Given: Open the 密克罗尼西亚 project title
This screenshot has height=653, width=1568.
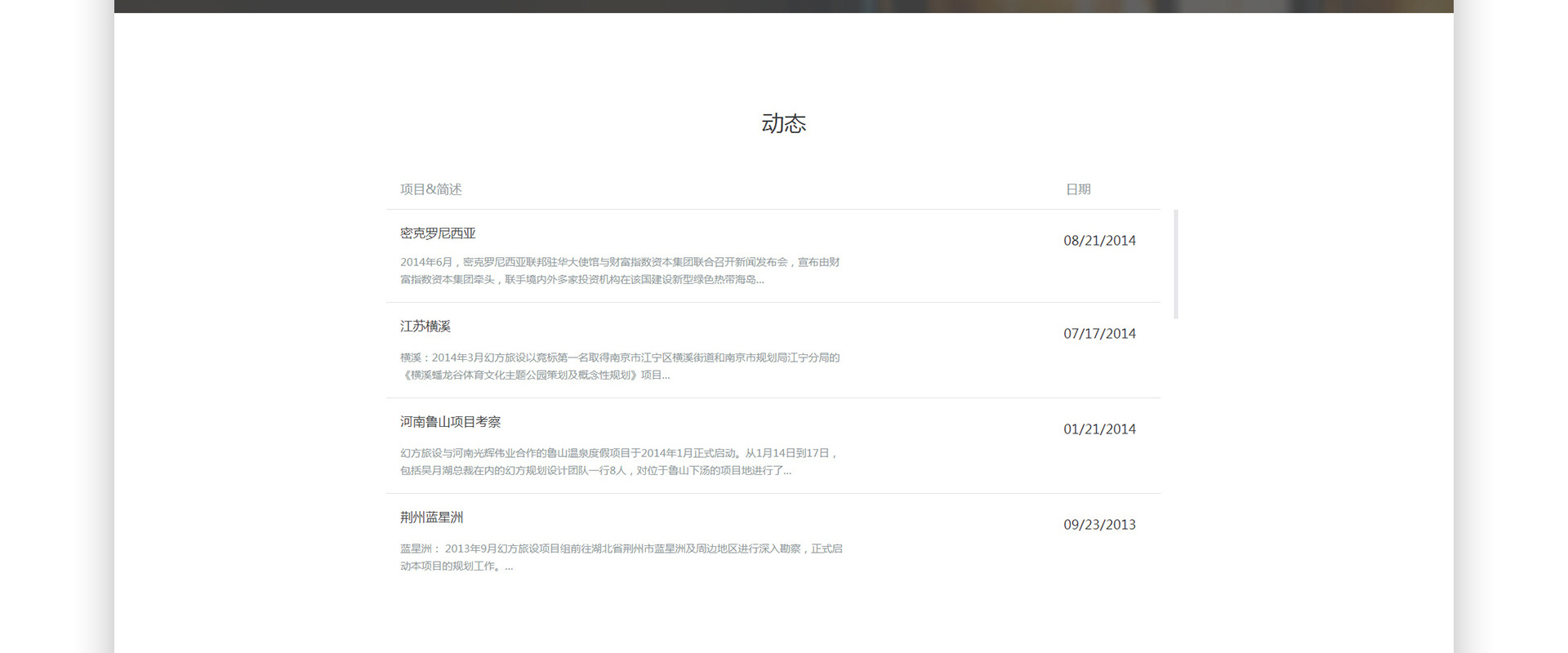Looking at the screenshot, I should point(438,233).
